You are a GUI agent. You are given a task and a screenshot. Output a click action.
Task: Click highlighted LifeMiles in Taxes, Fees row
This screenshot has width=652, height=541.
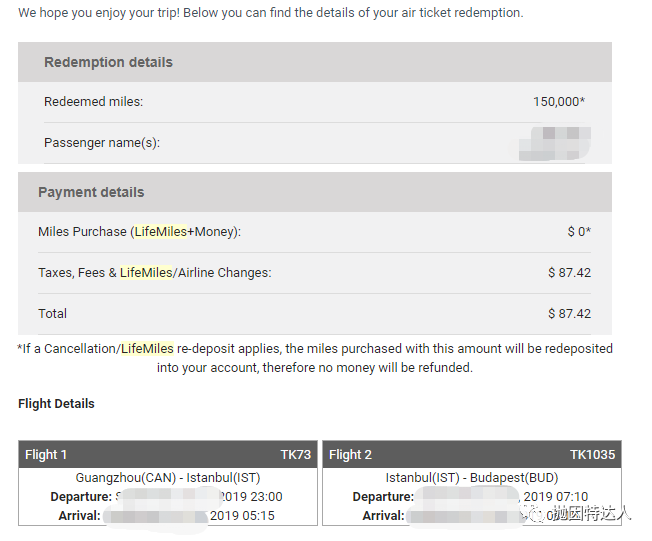tap(146, 272)
